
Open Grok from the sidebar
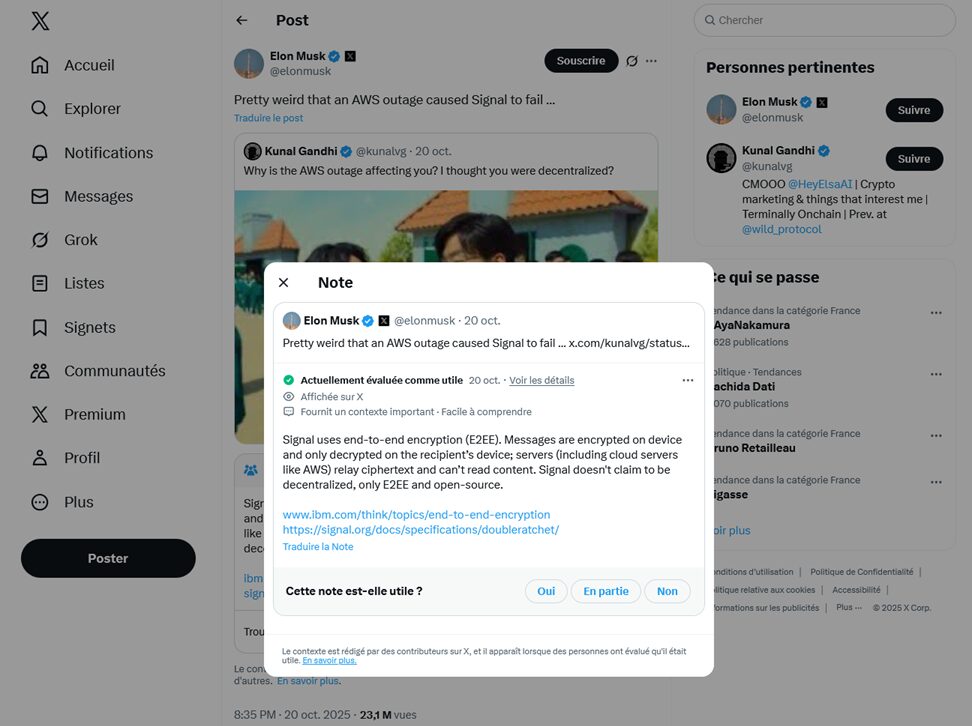(x=40, y=240)
